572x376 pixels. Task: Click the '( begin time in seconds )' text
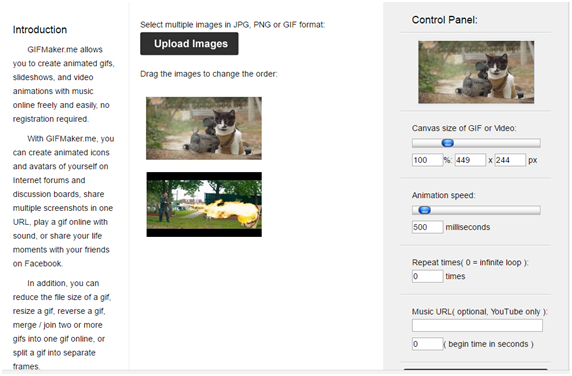coord(488,344)
